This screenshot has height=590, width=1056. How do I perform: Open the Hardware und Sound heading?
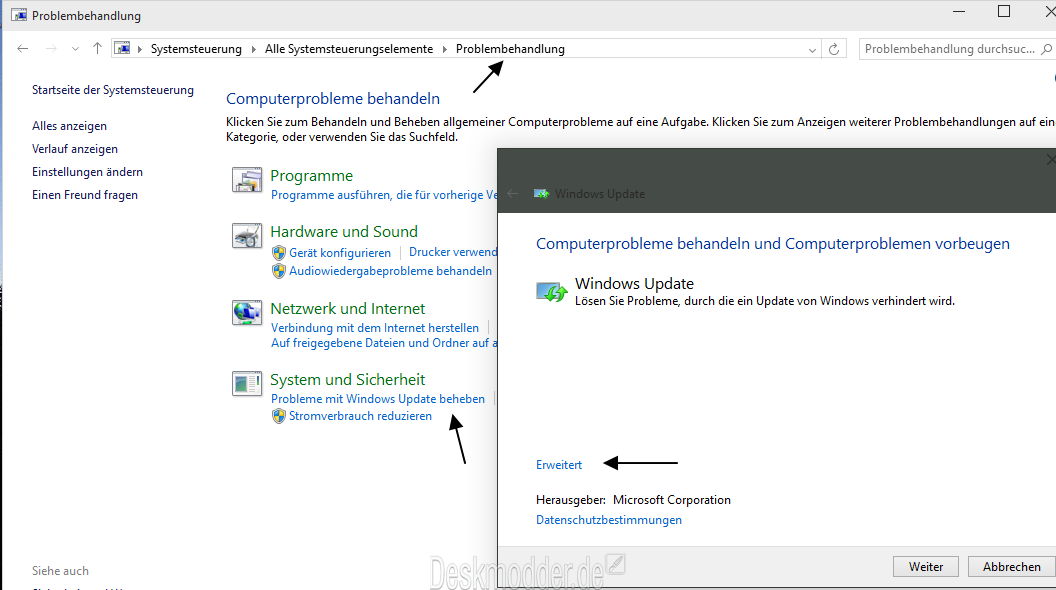[344, 232]
